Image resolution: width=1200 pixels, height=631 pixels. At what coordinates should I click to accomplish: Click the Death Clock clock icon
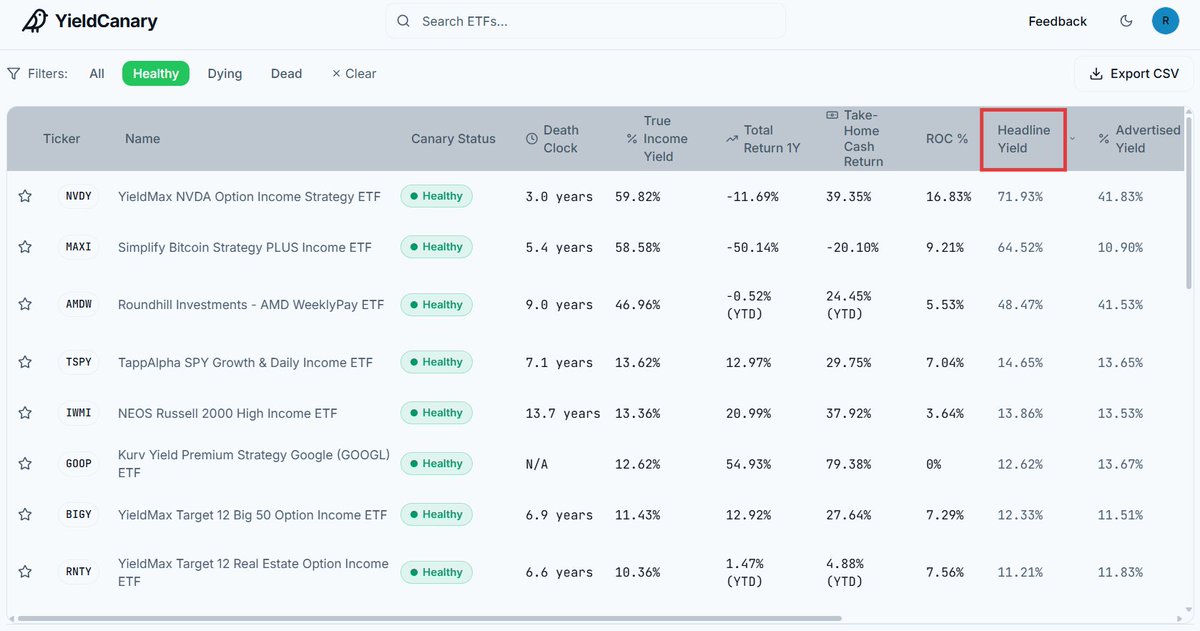(x=532, y=139)
